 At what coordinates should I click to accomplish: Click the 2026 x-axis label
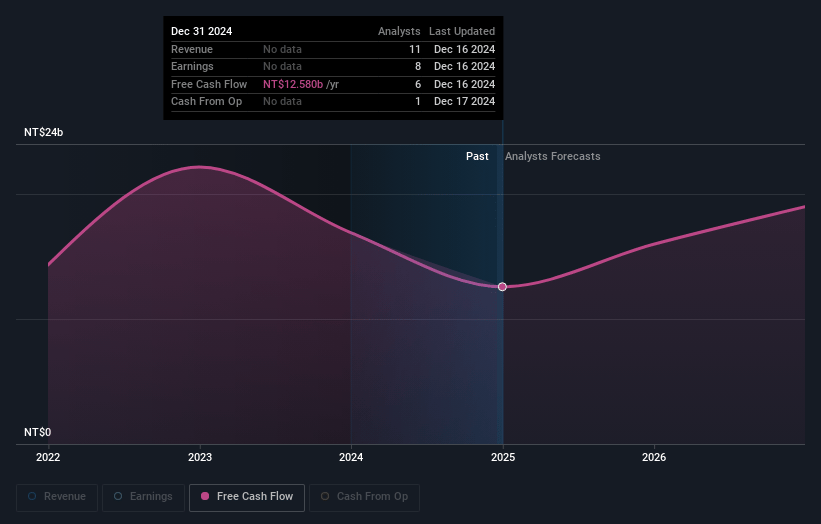click(x=654, y=457)
